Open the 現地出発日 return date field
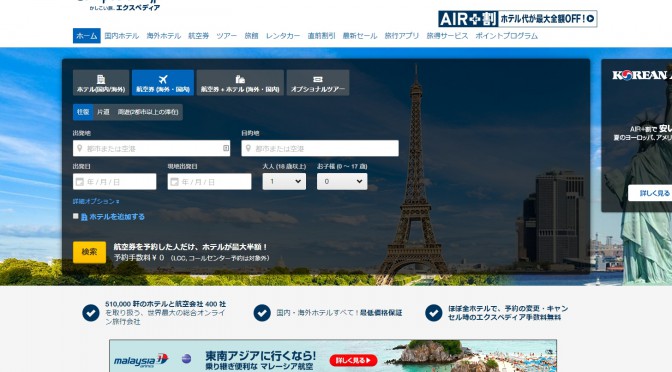672x372 pixels. pyautogui.click(x=209, y=182)
